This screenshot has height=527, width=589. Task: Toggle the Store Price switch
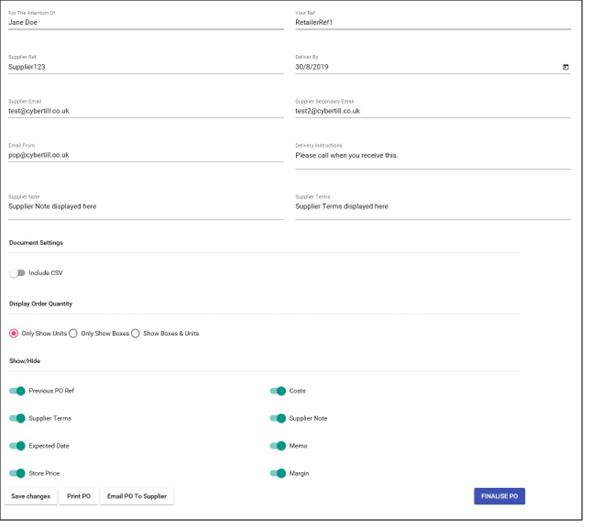pos(17,473)
